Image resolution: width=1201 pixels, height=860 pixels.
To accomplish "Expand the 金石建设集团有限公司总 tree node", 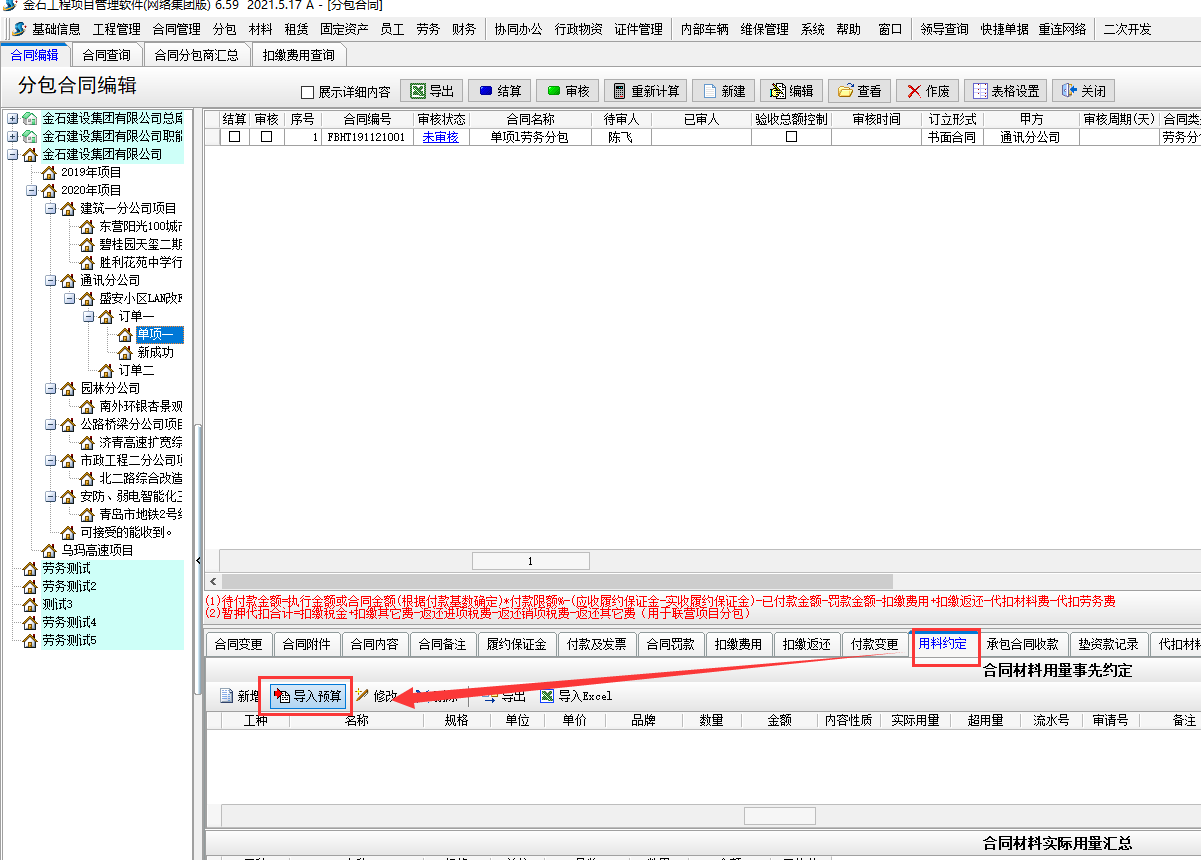I will (12, 118).
